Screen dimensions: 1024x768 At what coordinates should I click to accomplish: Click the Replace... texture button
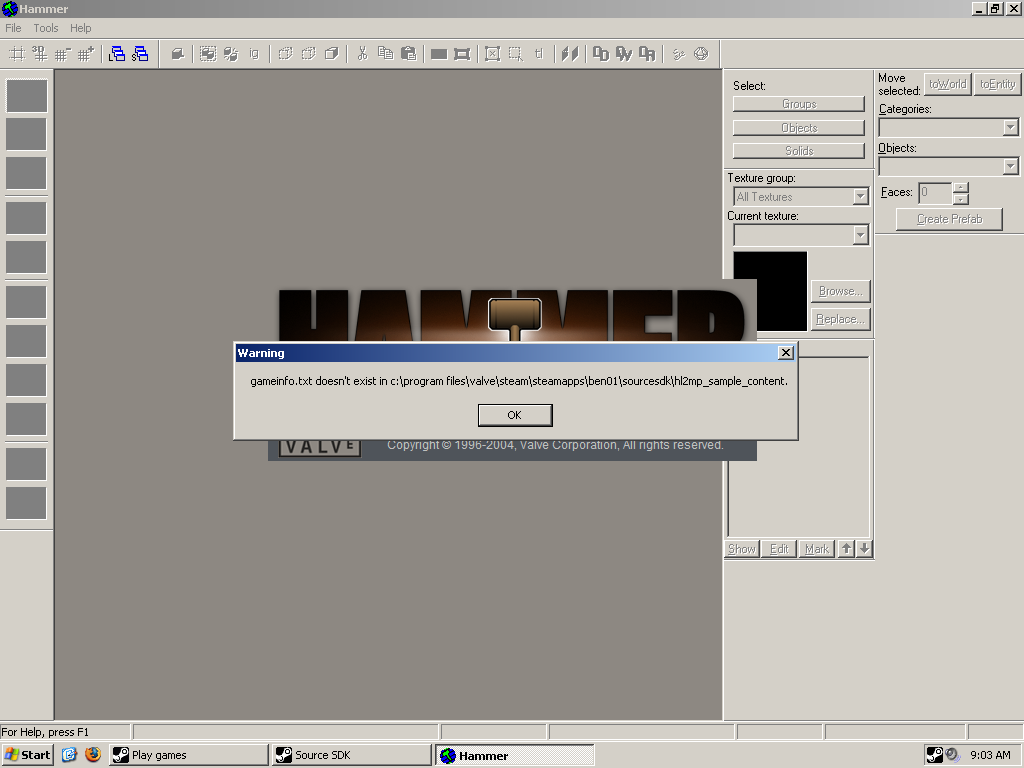click(x=840, y=319)
